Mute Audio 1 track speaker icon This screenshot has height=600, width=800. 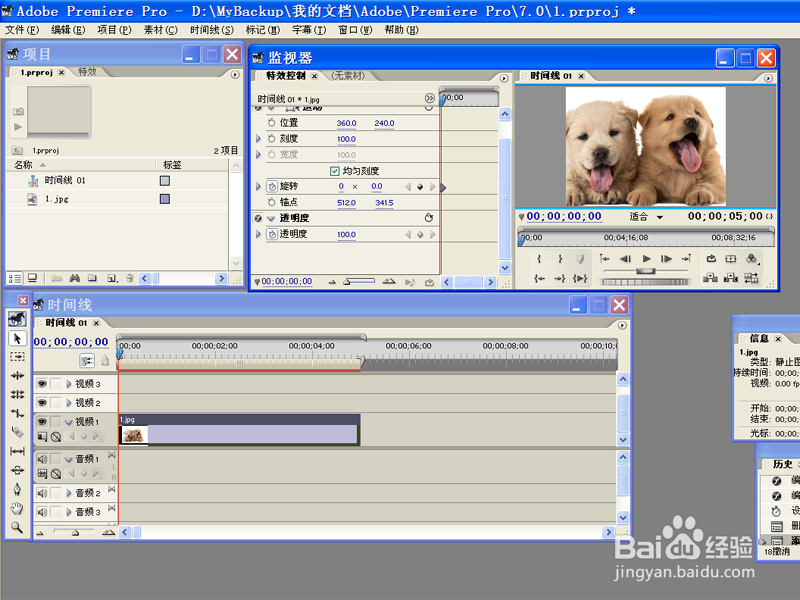point(42,459)
